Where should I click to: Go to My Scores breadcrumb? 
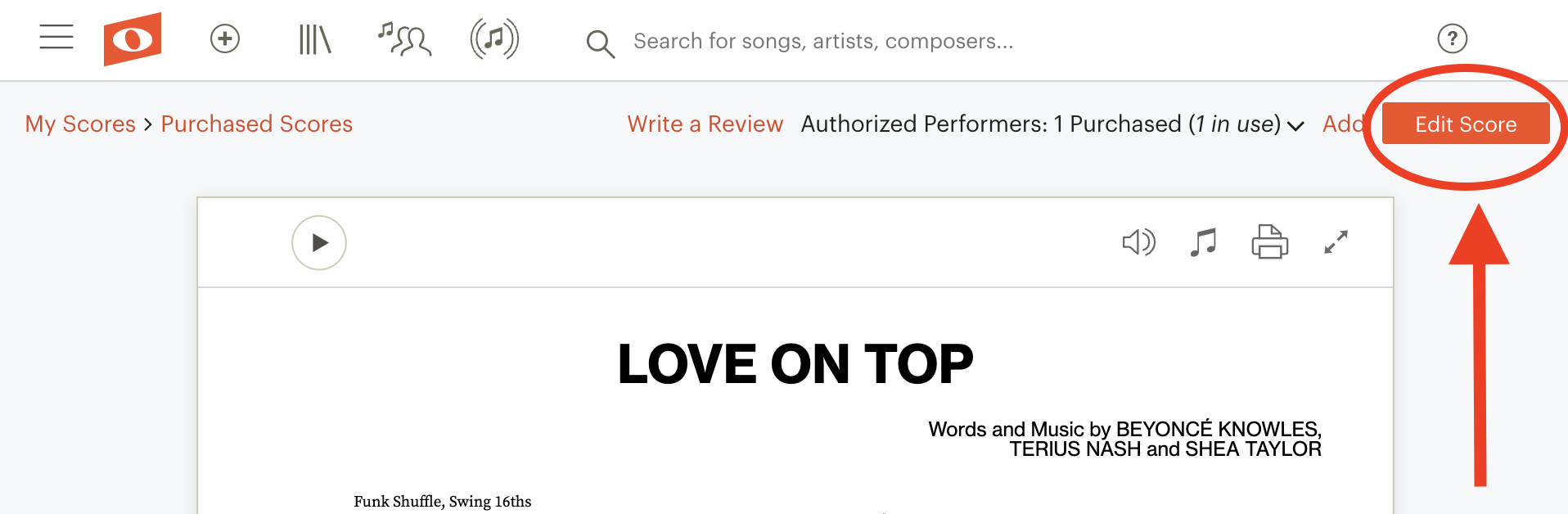tap(80, 124)
